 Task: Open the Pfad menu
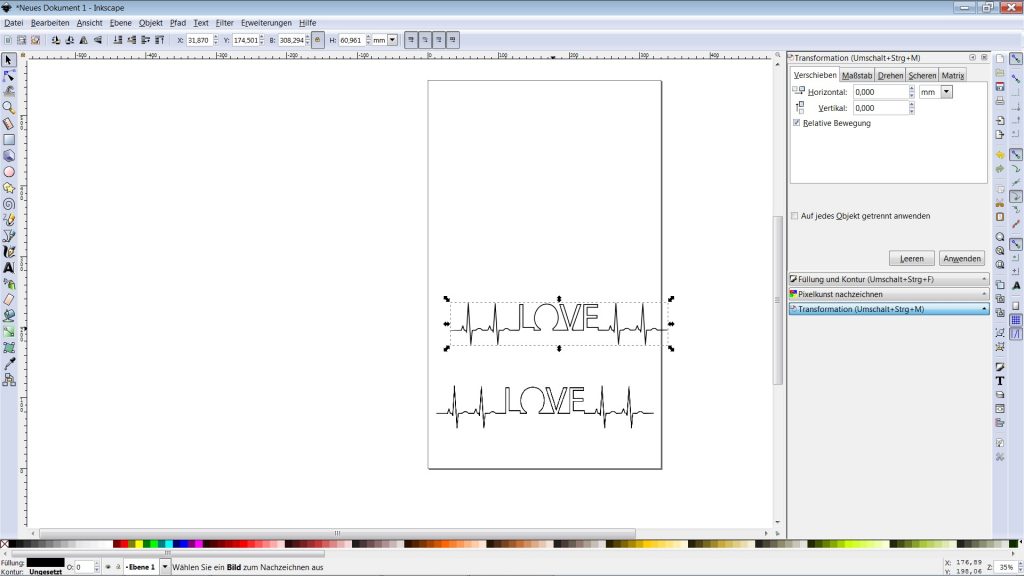pos(178,22)
